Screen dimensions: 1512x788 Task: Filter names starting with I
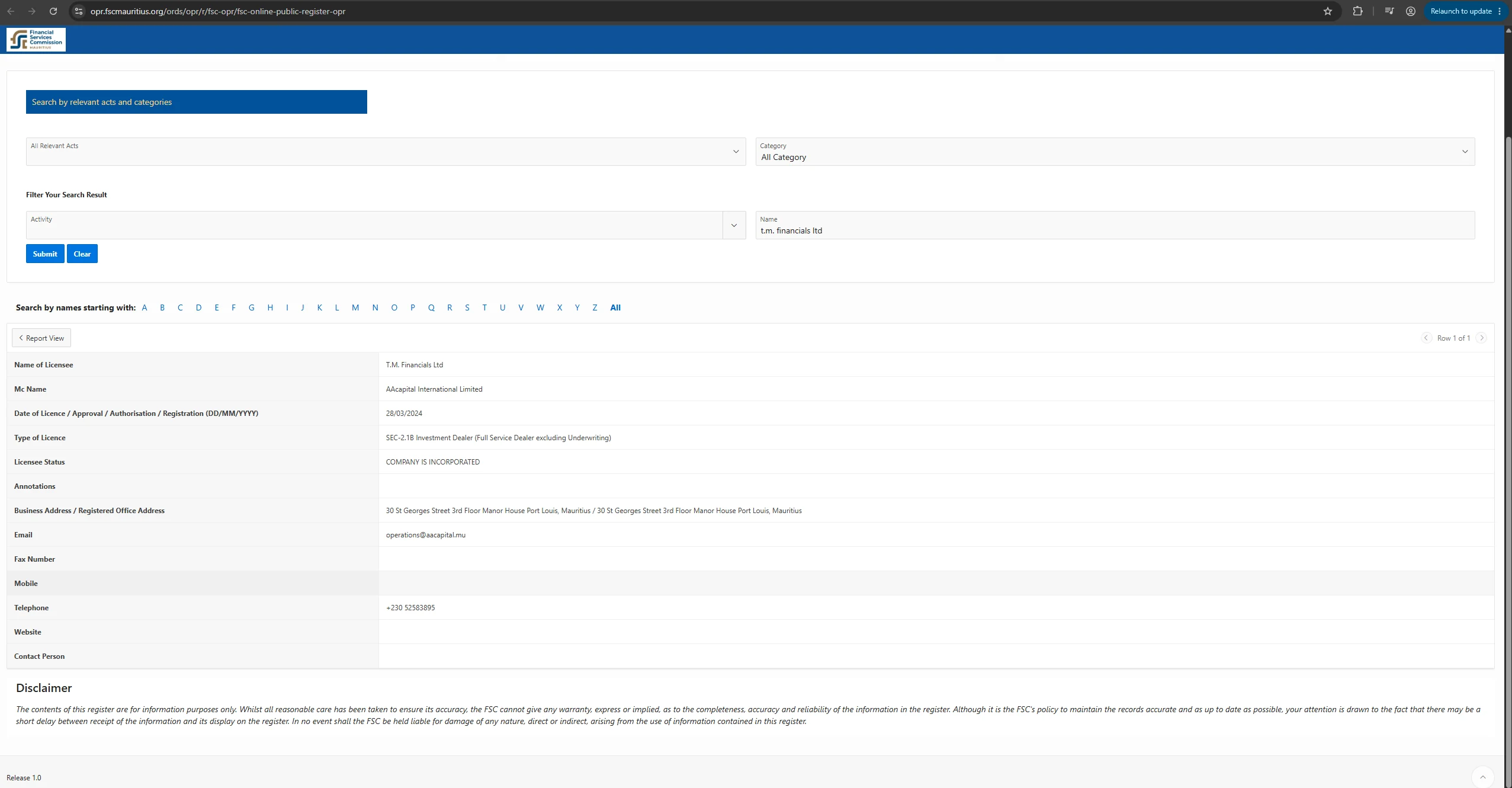coord(287,307)
